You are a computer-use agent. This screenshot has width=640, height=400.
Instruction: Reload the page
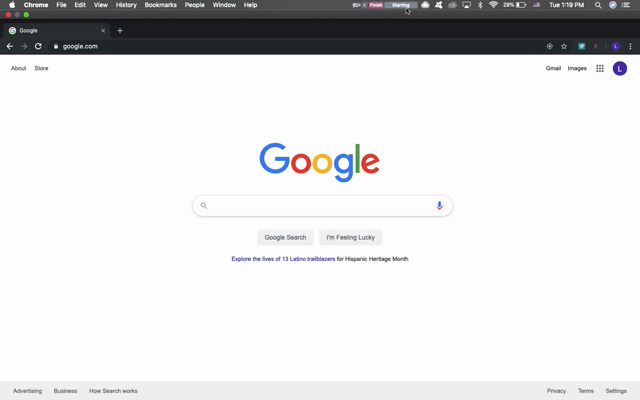coord(38,46)
